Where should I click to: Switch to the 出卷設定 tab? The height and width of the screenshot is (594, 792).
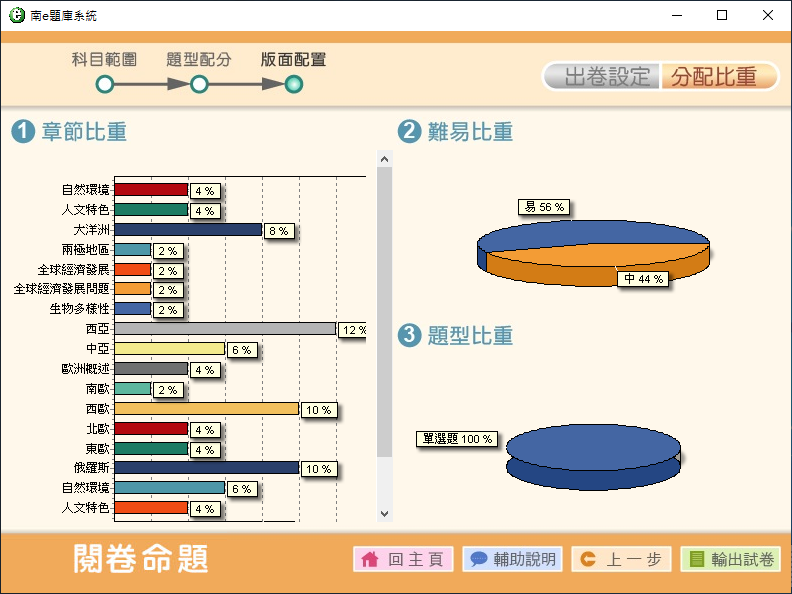tap(603, 77)
